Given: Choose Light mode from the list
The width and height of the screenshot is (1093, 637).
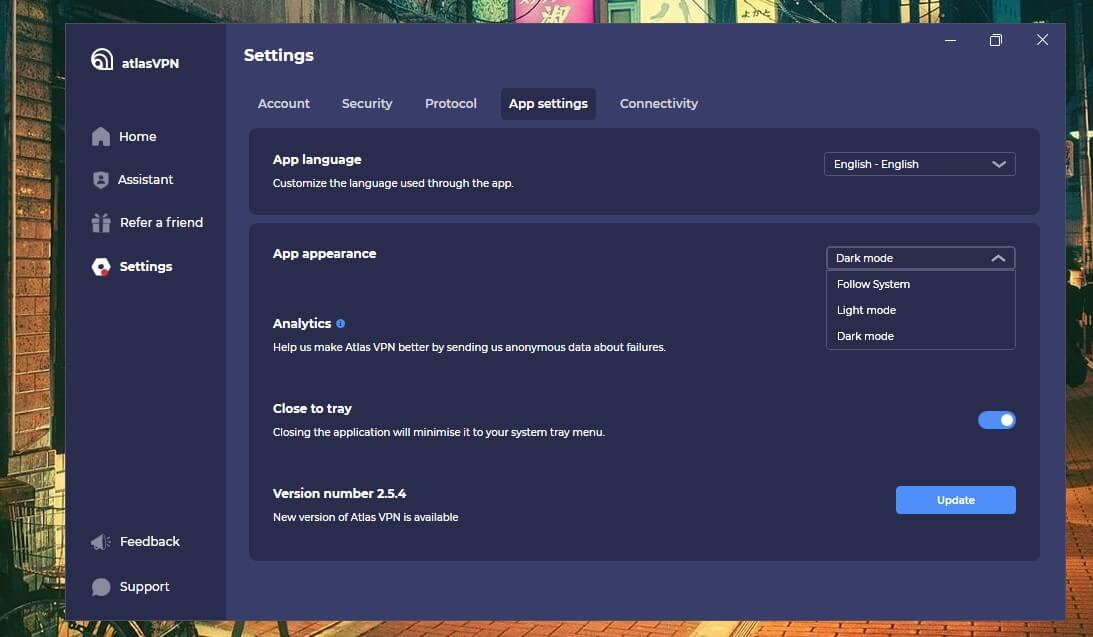Looking at the screenshot, I should 920,310.
